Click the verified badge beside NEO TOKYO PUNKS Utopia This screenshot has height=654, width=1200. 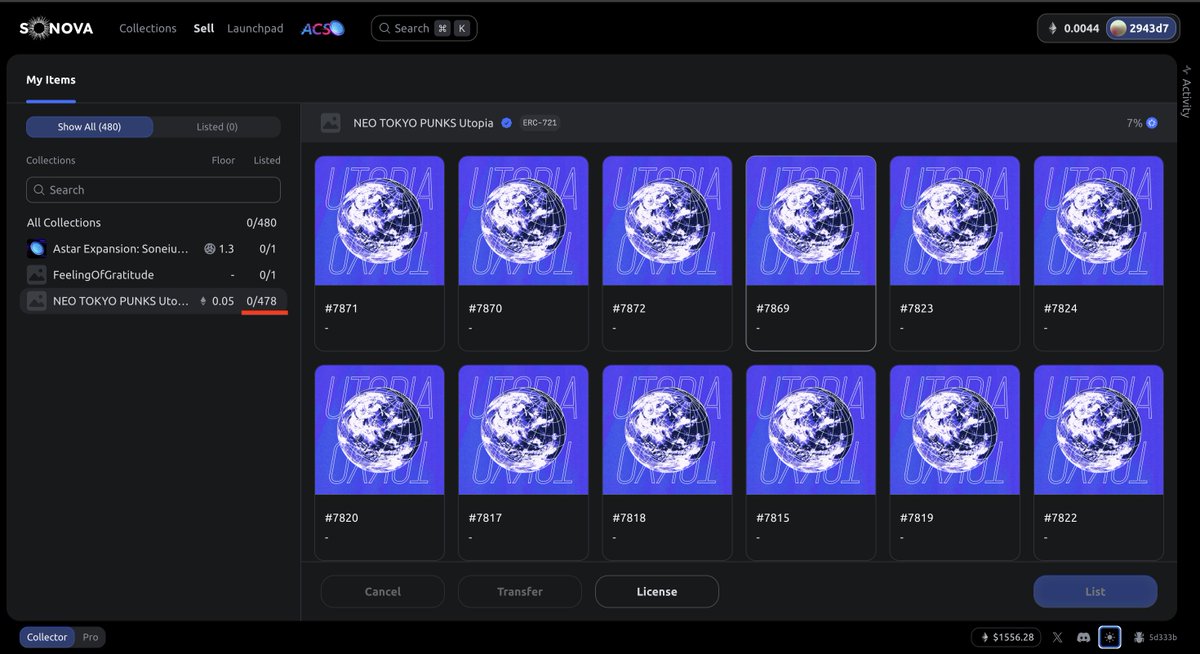tap(506, 123)
